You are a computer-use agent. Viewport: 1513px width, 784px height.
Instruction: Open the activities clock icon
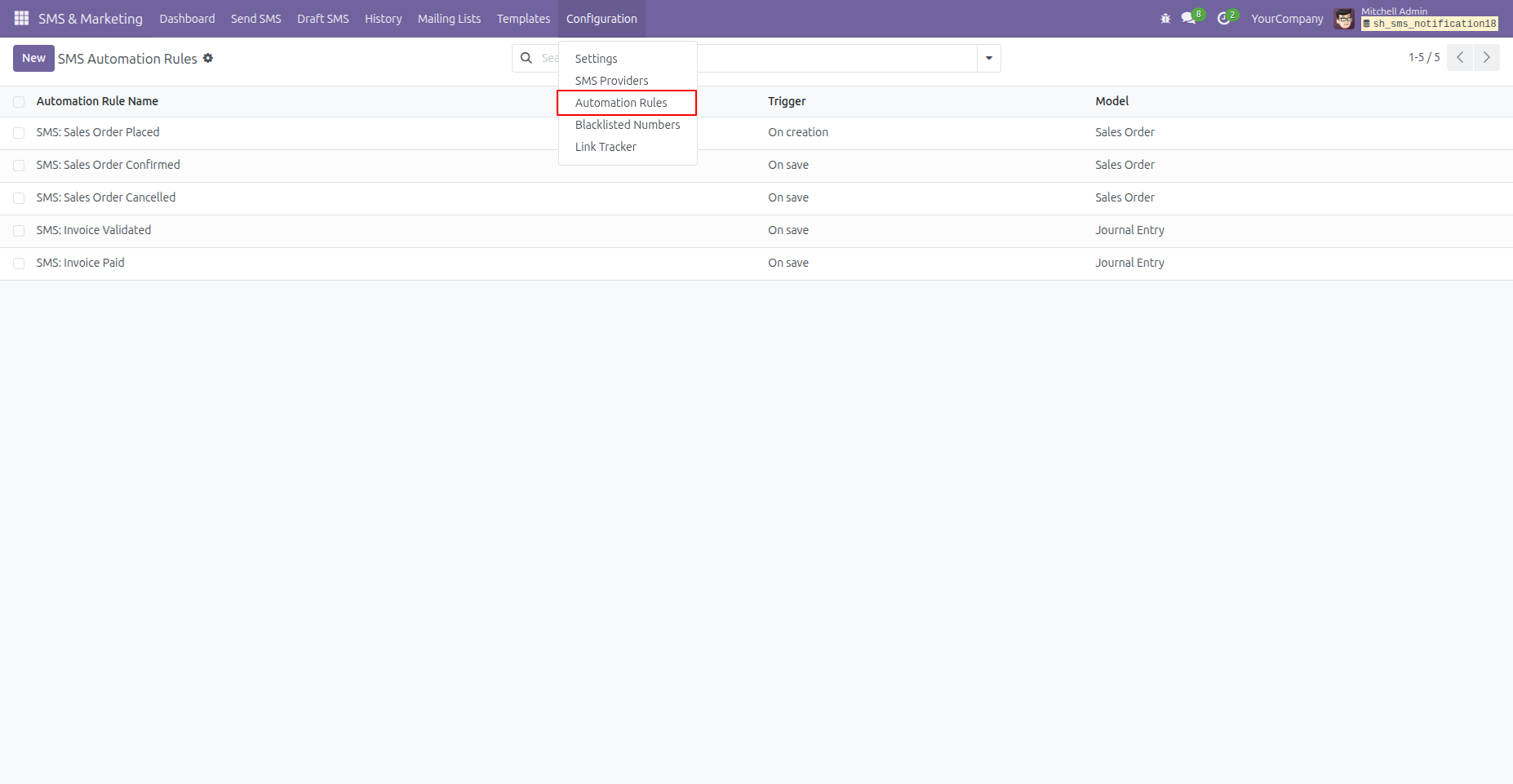coord(1224,18)
